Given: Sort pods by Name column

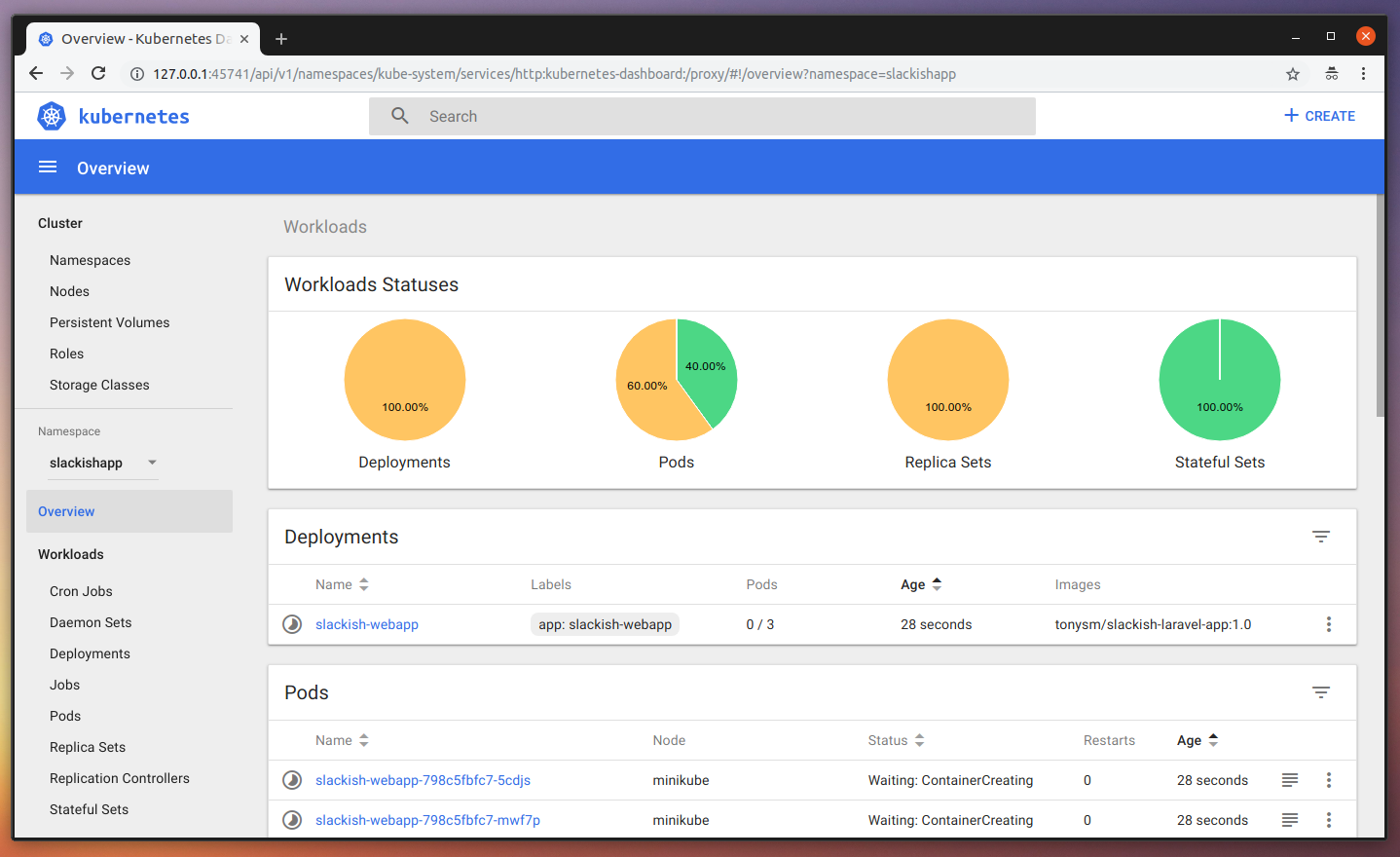Looking at the screenshot, I should tap(342, 740).
